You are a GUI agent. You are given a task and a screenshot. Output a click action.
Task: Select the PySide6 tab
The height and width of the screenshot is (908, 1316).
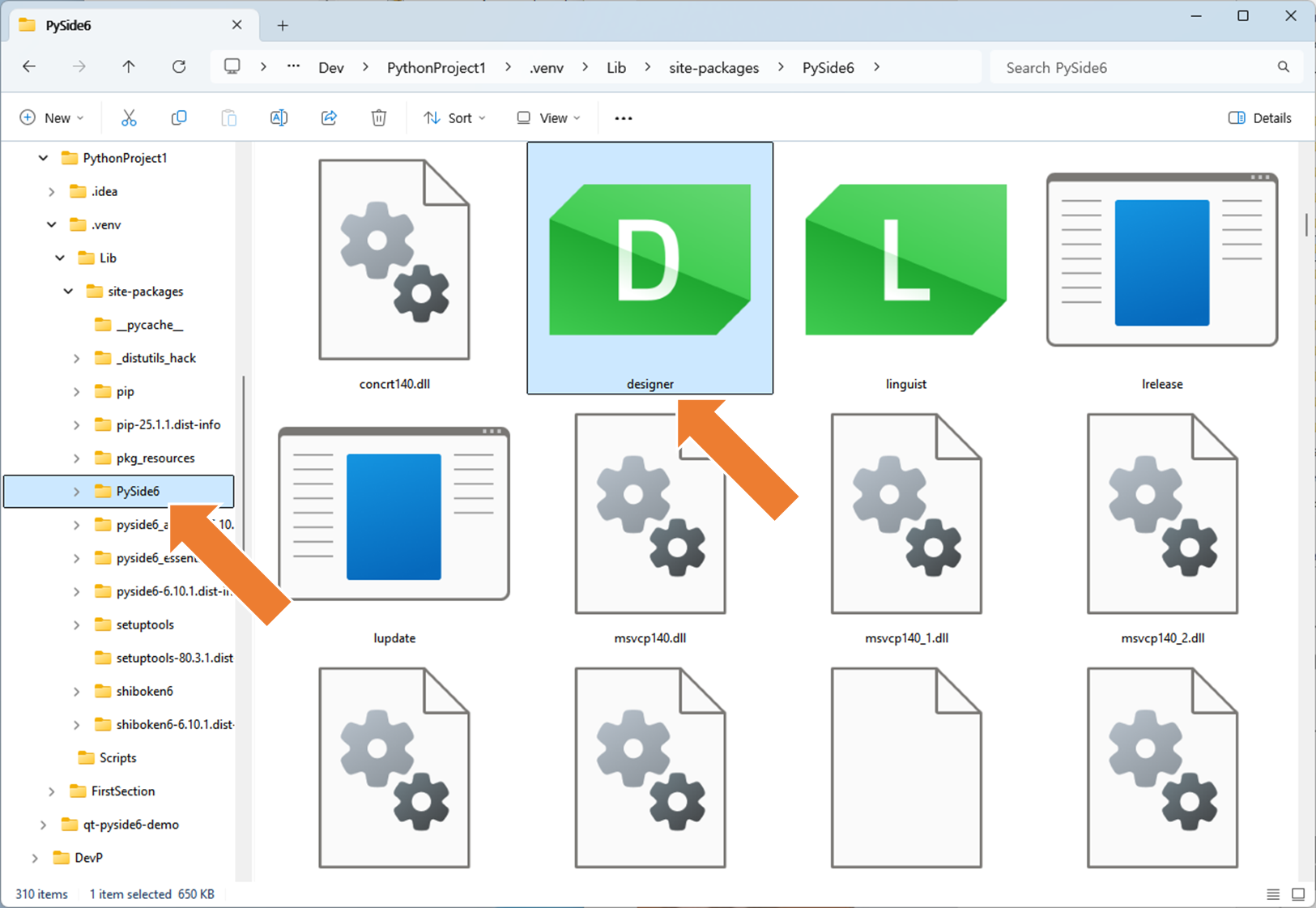click(x=133, y=25)
